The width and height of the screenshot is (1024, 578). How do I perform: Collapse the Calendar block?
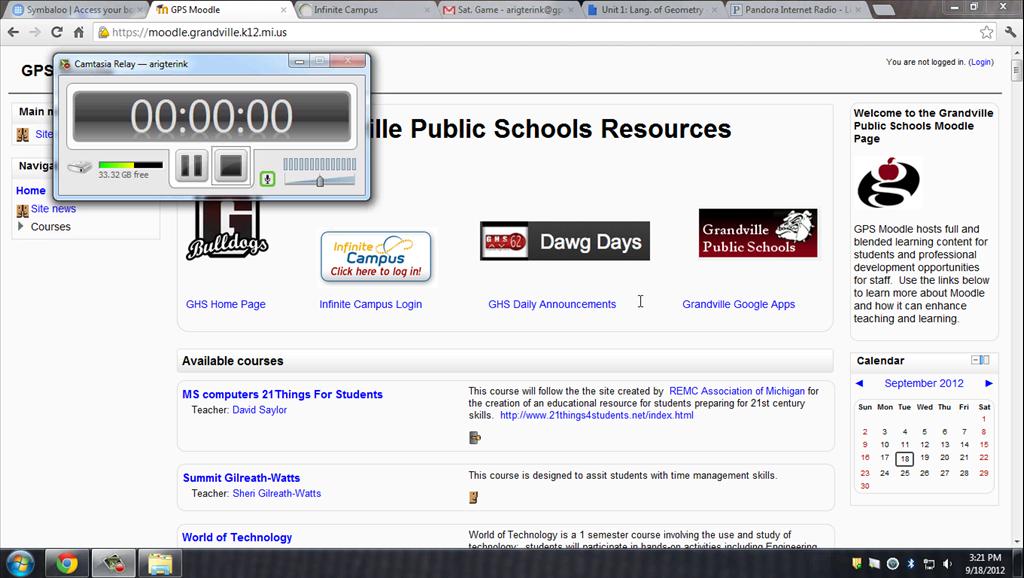point(975,360)
